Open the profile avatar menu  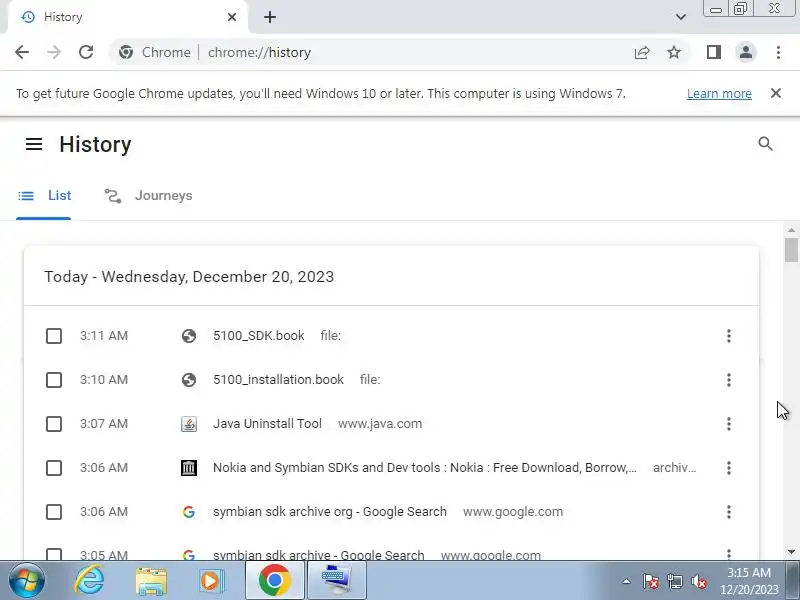tap(746, 52)
